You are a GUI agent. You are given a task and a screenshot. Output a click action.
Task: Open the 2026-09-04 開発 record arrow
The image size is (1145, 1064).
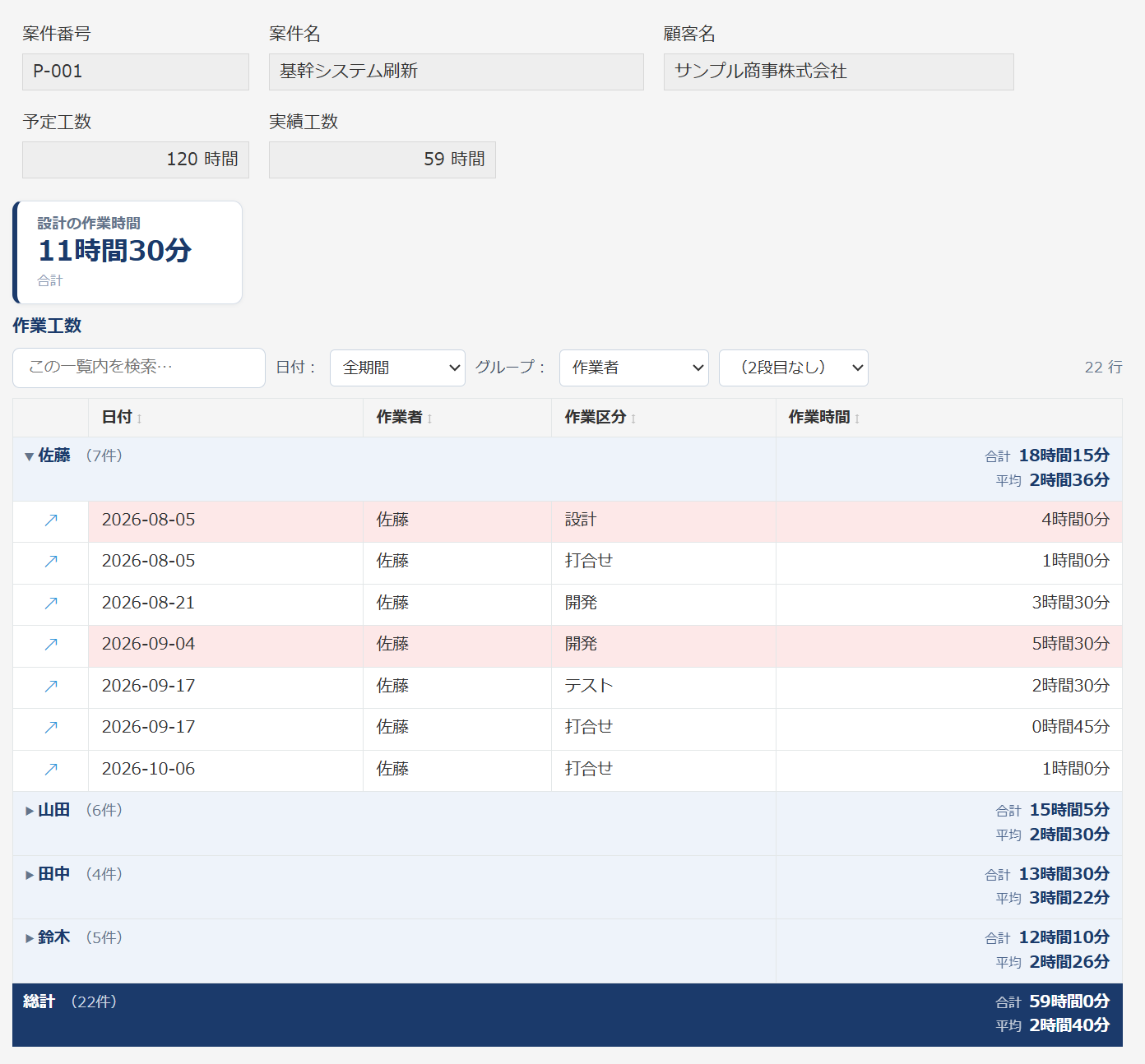[51, 645]
